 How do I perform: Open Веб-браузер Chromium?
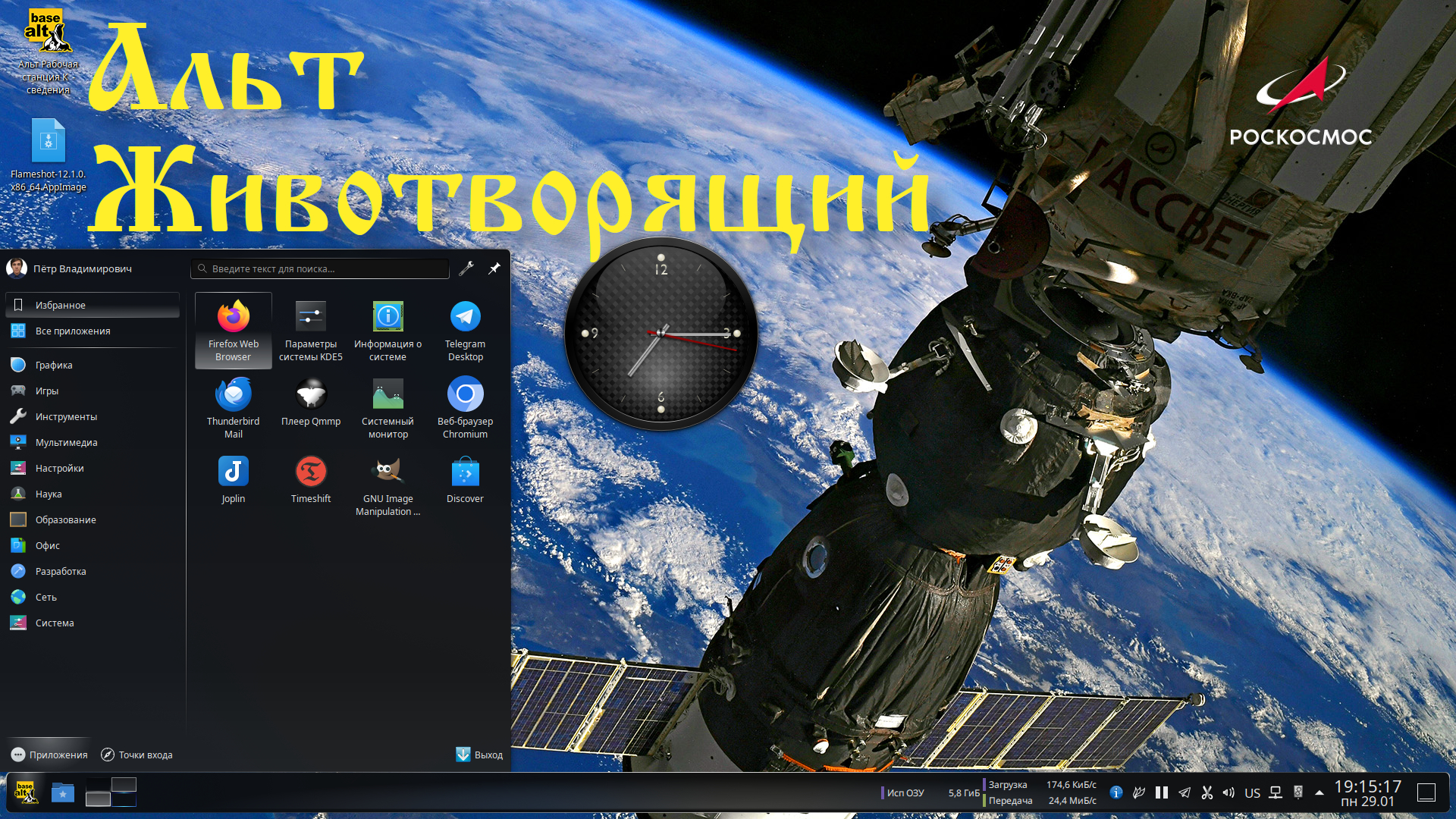click(x=465, y=408)
